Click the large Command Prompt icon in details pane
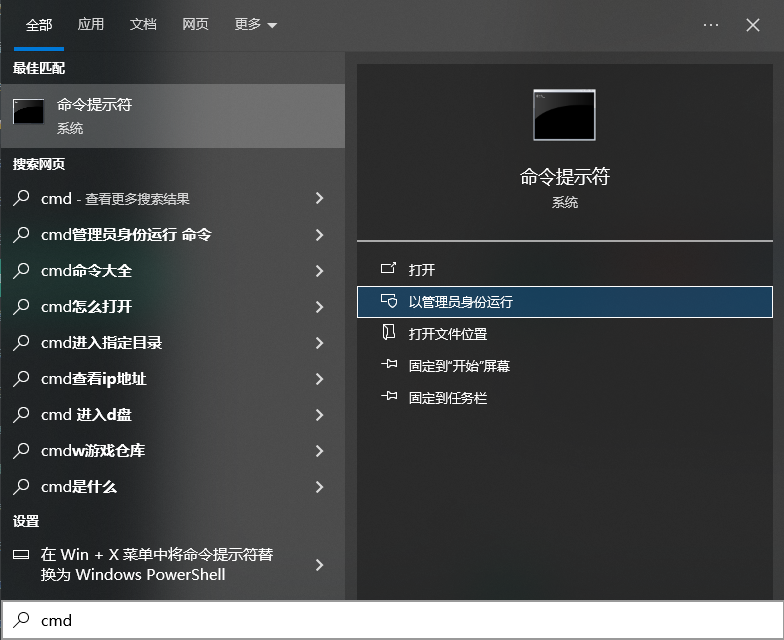784x640 pixels. 564,115
